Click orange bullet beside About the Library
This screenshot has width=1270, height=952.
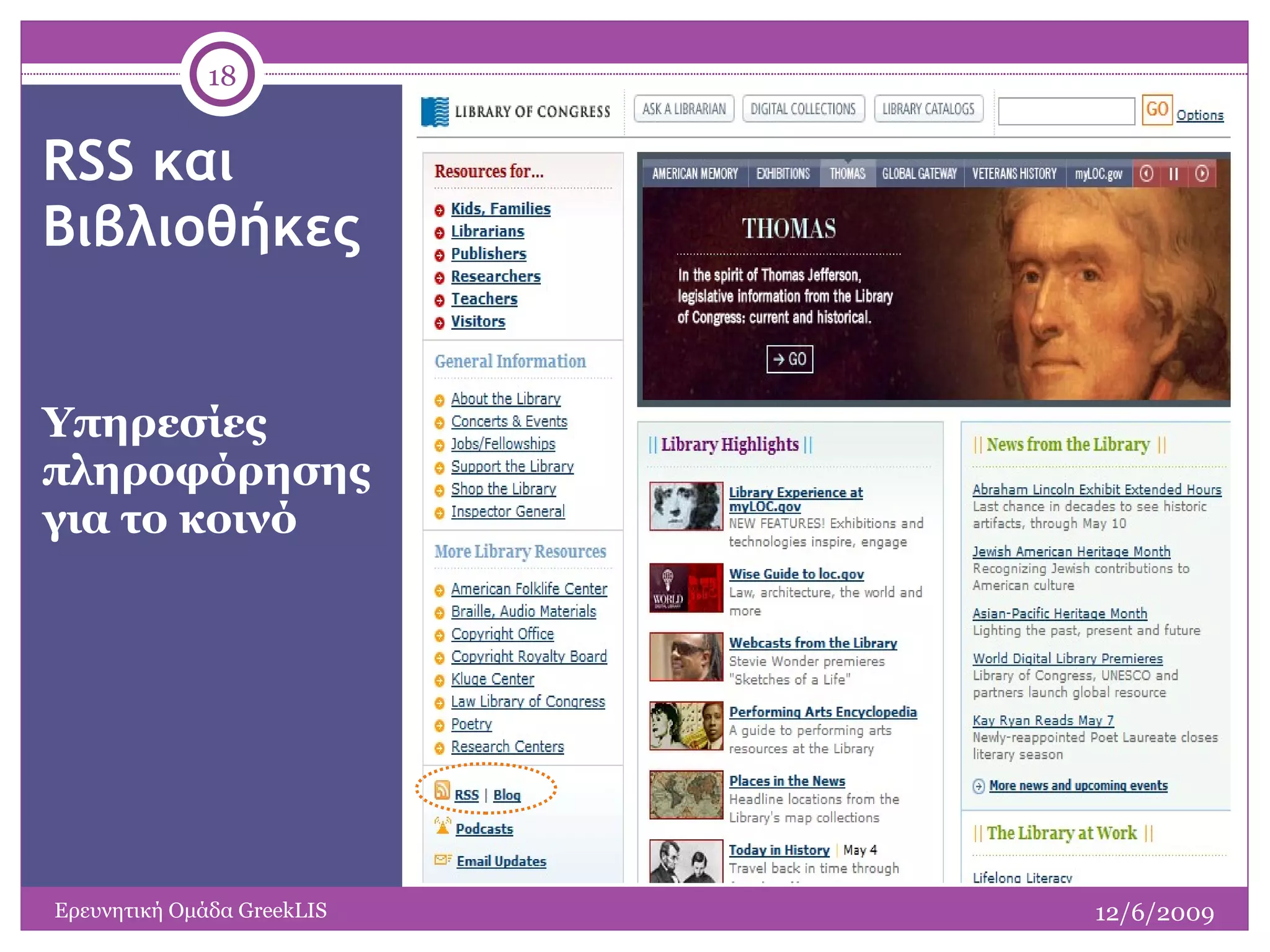(440, 400)
